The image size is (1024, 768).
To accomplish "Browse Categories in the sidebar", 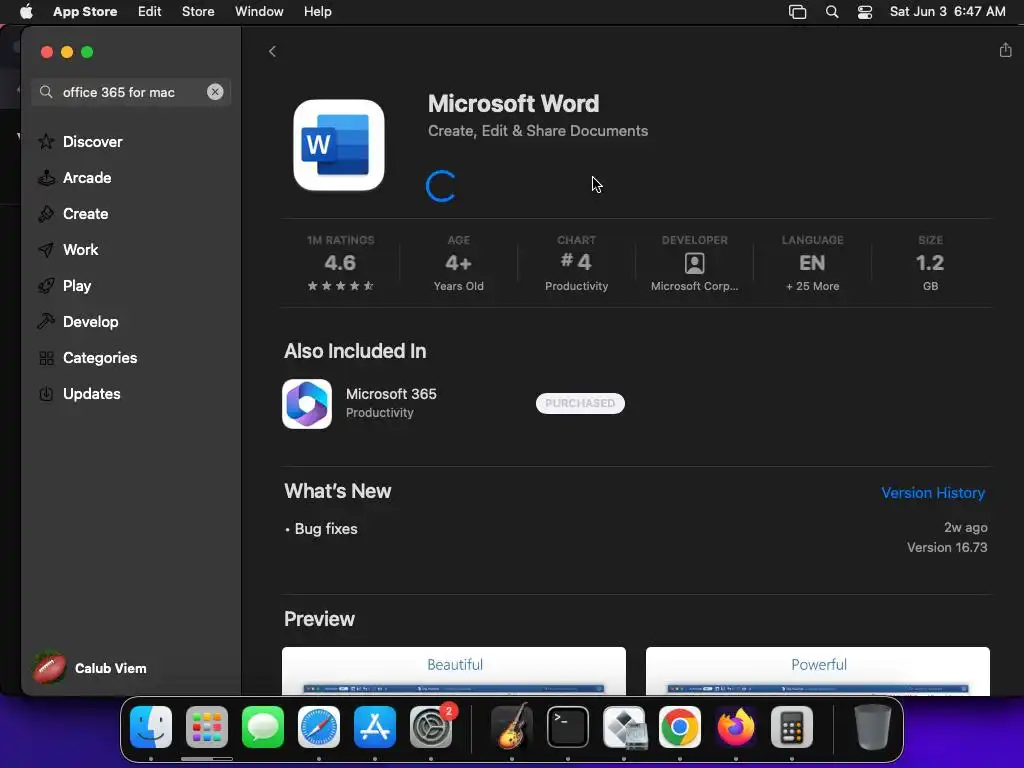I will tap(99, 357).
